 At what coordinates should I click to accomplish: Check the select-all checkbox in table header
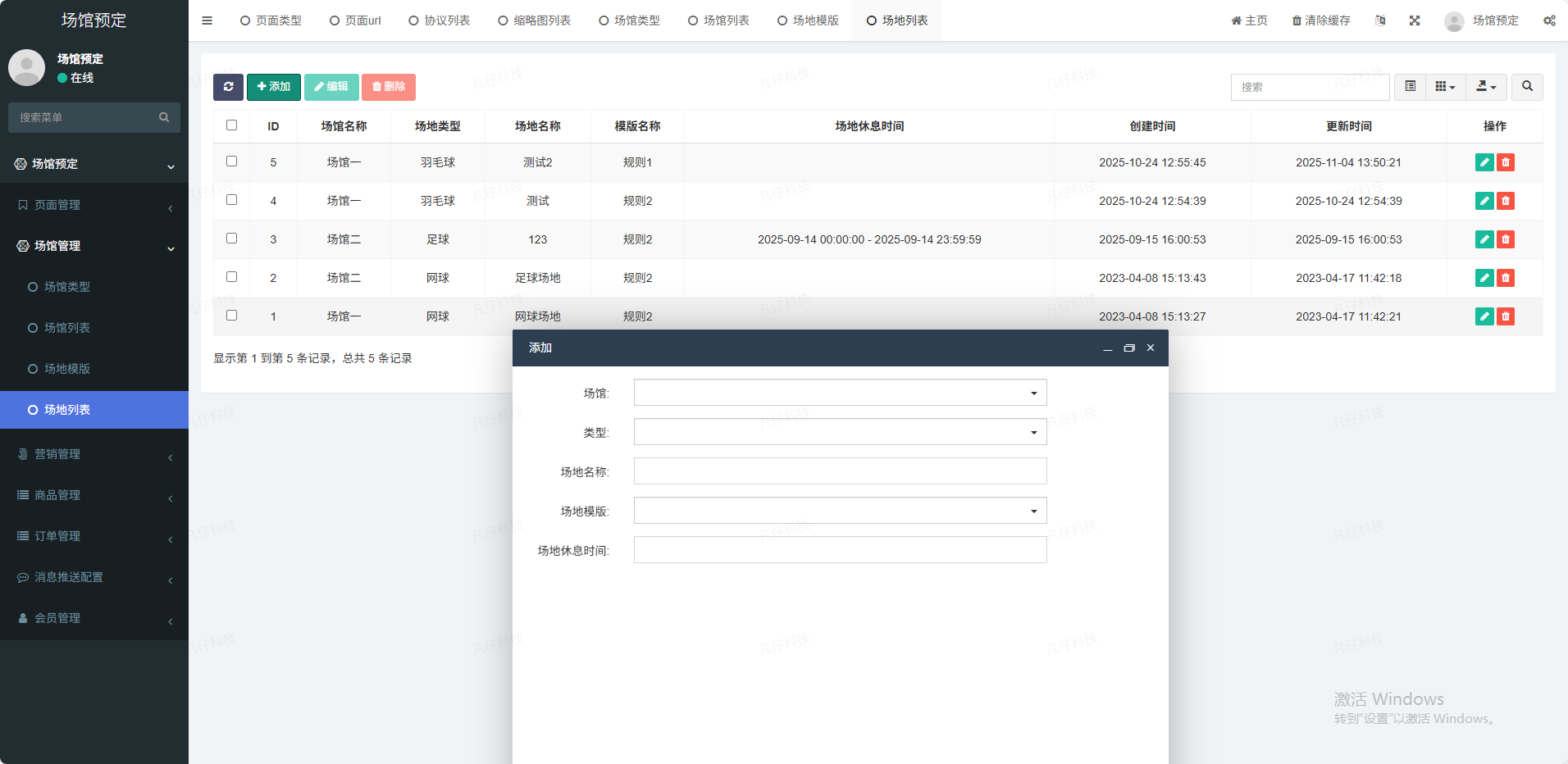(231, 125)
